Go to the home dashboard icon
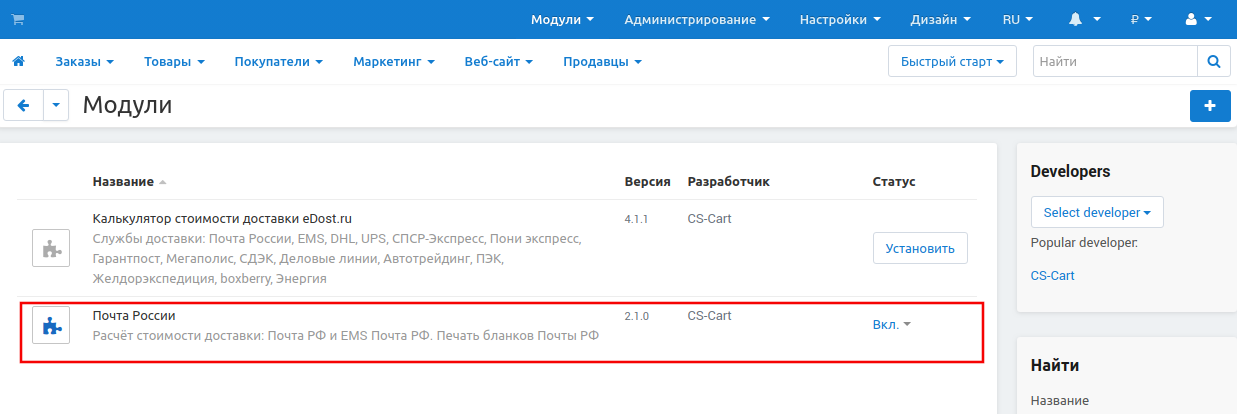This screenshot has width=1237, height=414. 18,62
